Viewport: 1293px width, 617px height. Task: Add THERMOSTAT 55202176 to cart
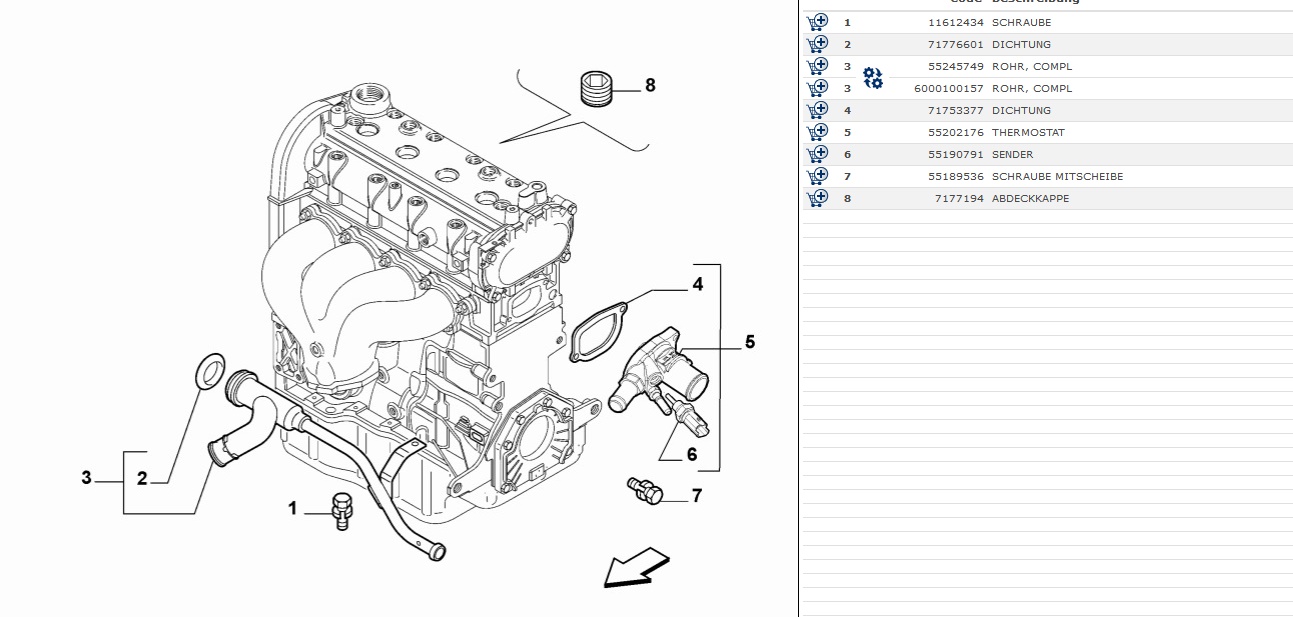click(x=817, y=132)
